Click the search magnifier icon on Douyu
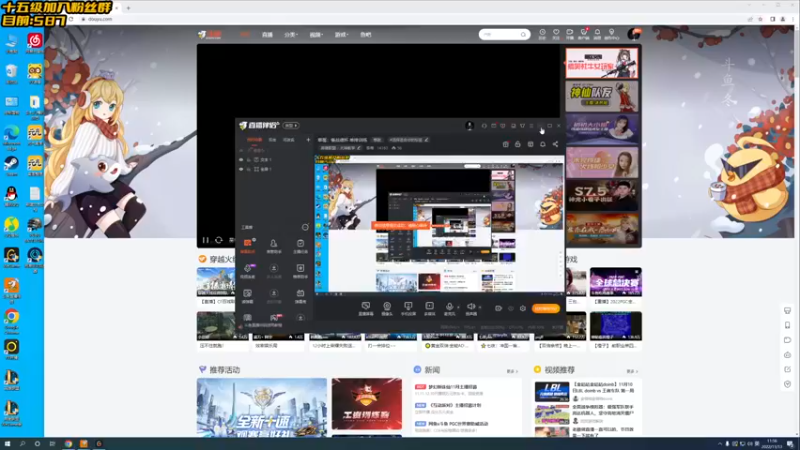Viewport: 800px width, 450px height. [x=523, y=34]
